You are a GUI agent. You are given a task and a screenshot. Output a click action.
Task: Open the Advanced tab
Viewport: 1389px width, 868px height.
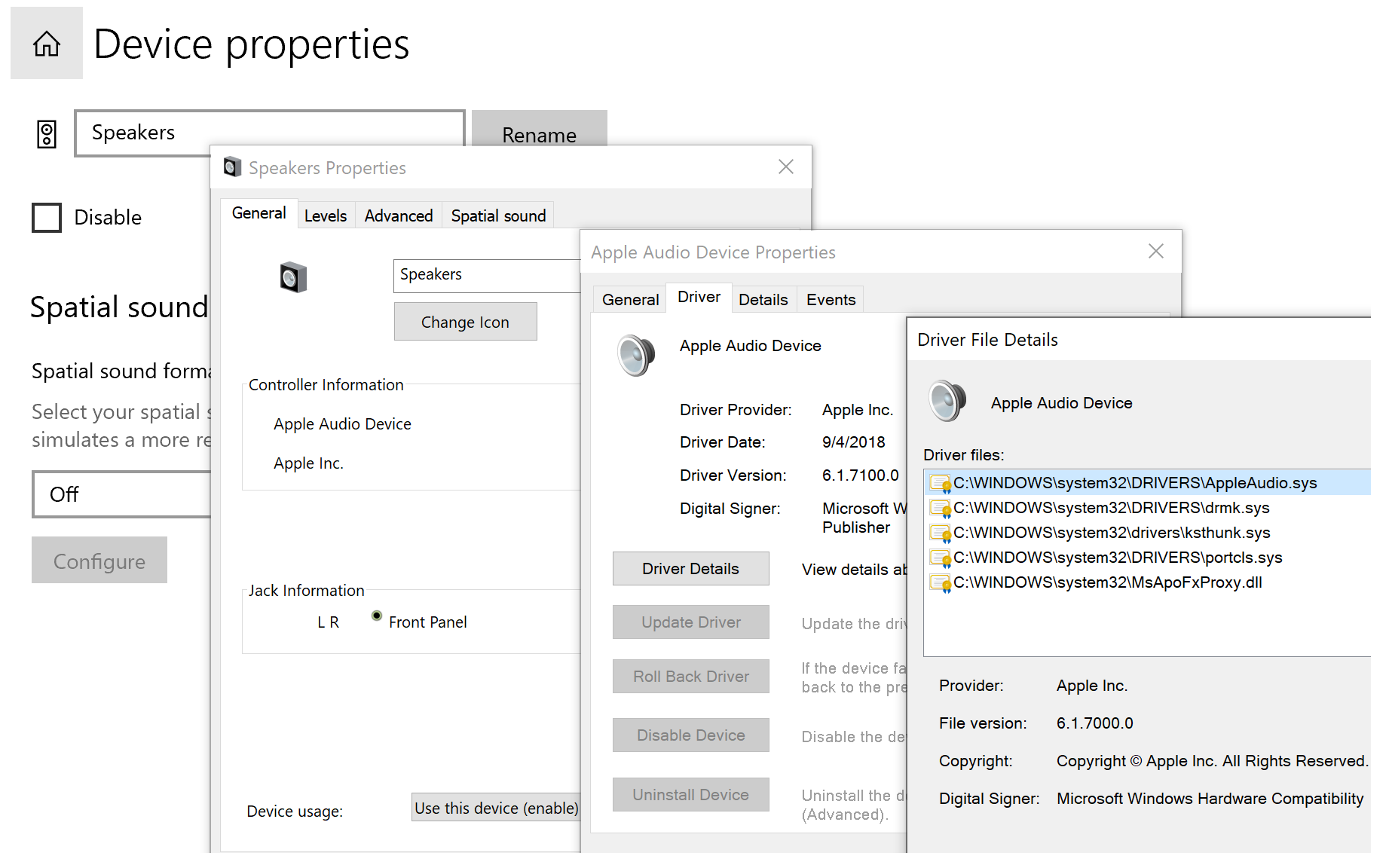399,216
